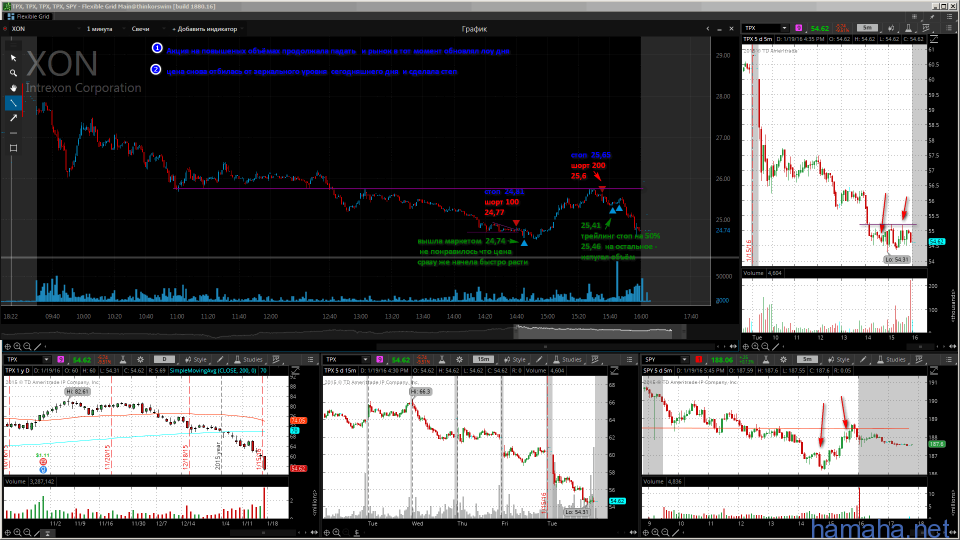The image size is (960, 540).
Task: Open drawing pencil tool in TPX daily chart
Action: [220, 359]
